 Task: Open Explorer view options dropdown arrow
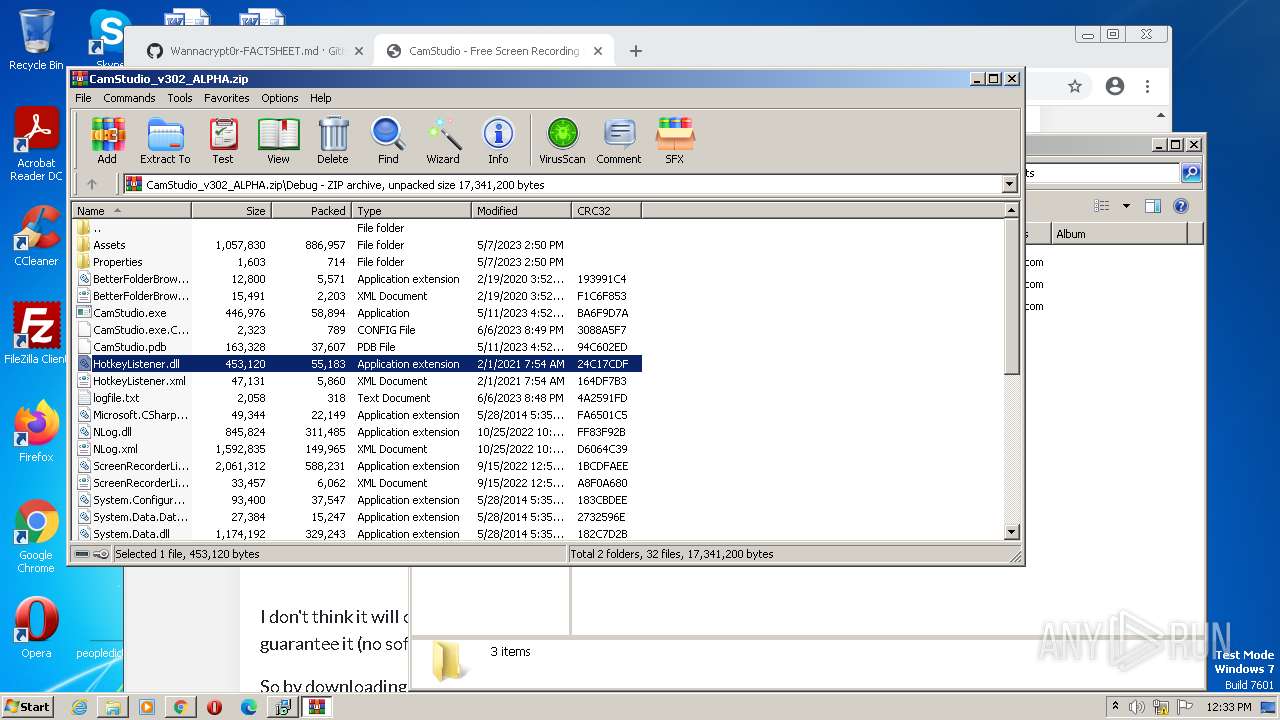1126,206
